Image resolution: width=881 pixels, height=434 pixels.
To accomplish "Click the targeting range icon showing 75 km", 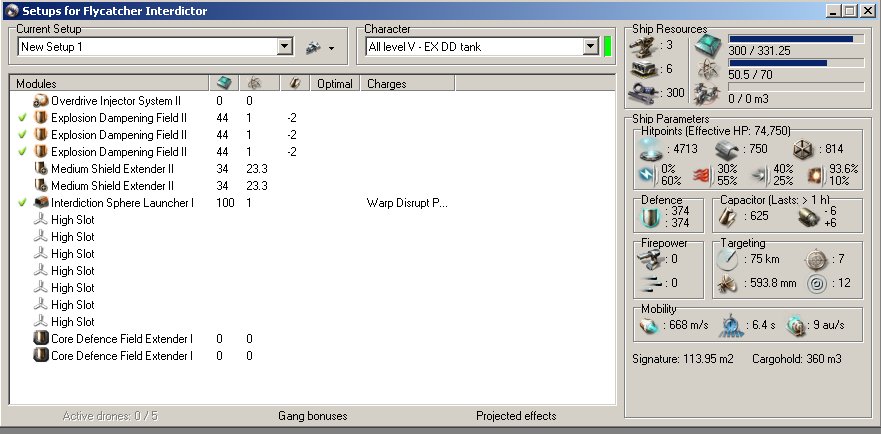I will [x=727, y=260].
